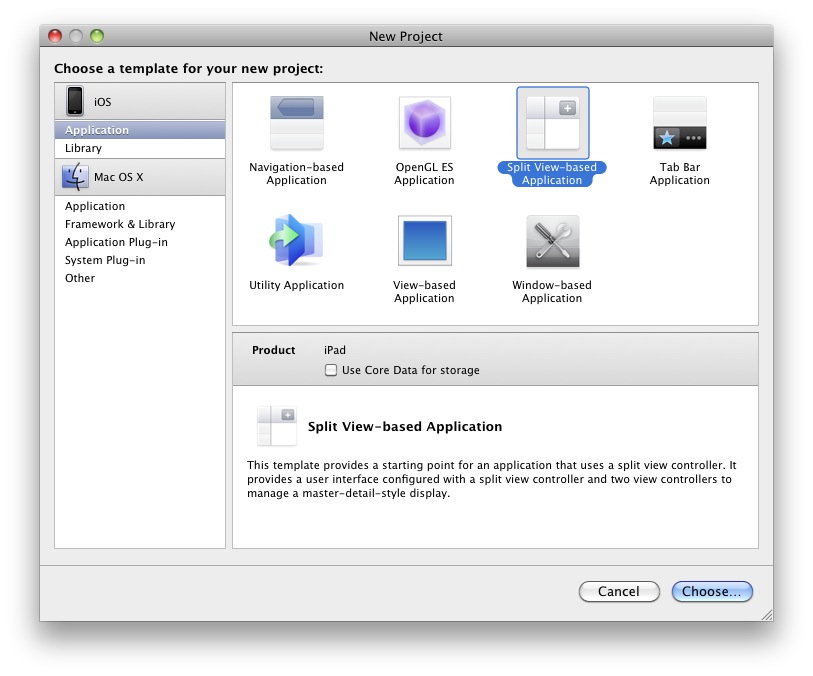The image size is (813, 676).
Task: Click the New Project title bar text
Action: pyautogui.click(x=406, y=36)
